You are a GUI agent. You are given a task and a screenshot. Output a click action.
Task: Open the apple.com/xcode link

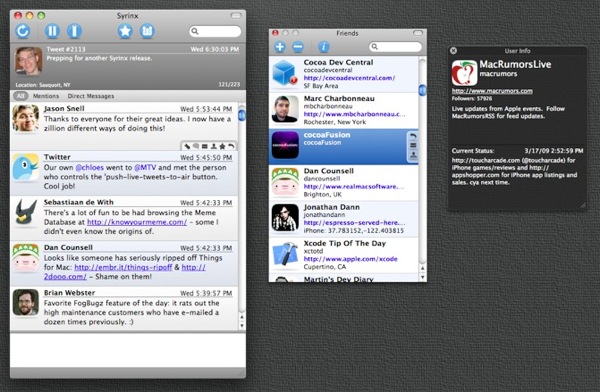[351, 259]
